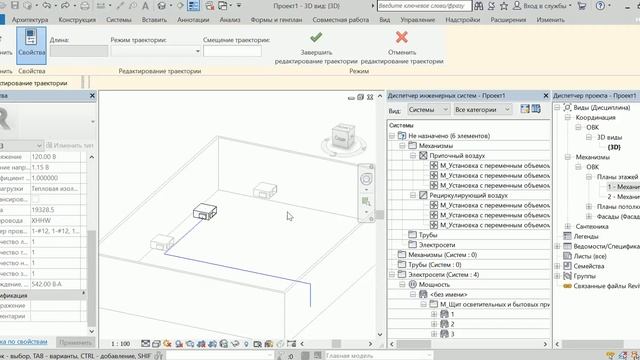Click the Смещение траектории input field
640x360 pixels.
coord(232,51)
